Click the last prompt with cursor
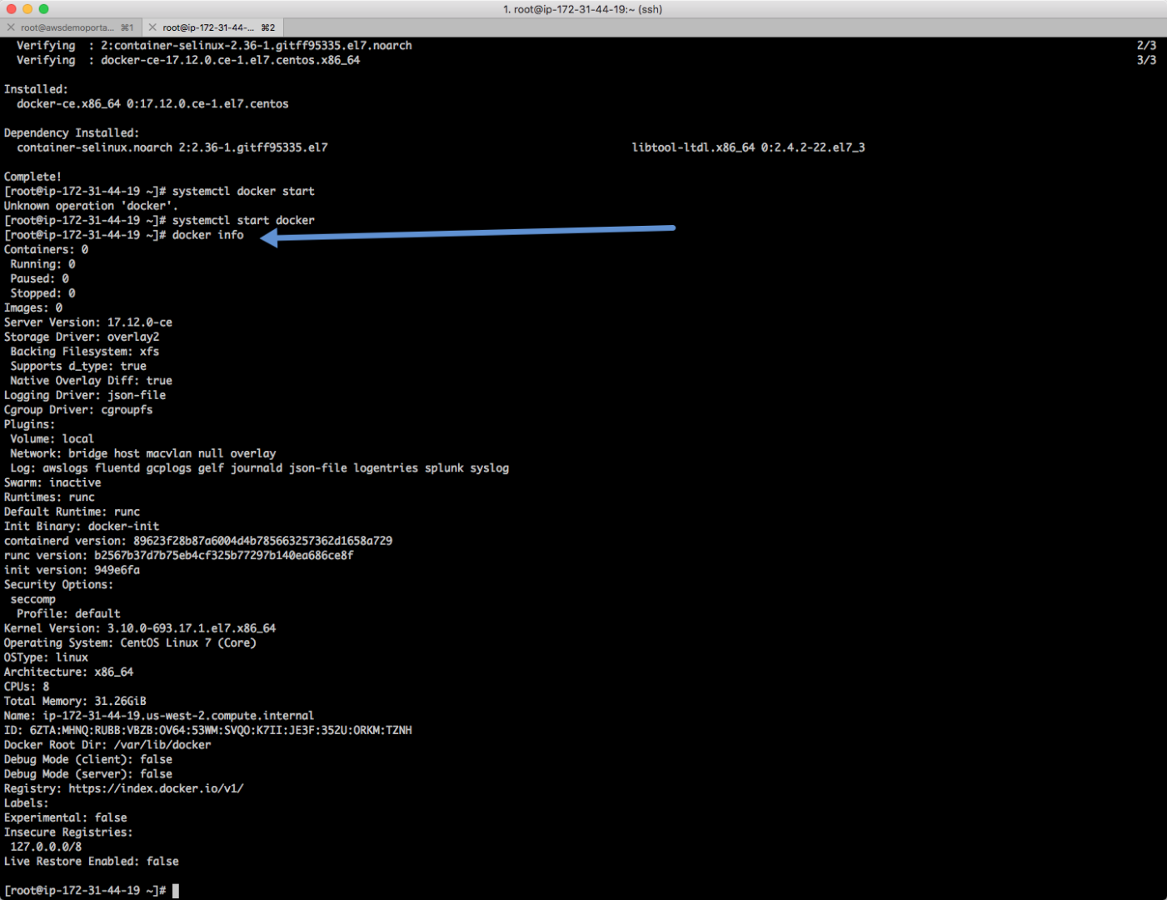1167x900 pixels. 92,891
